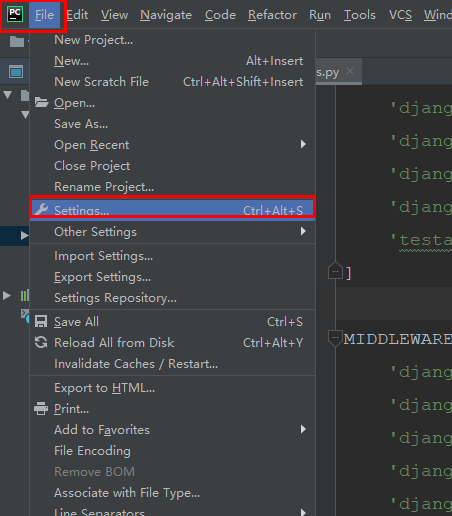Image resolution: width=452 pixels, height=516 pixels.
Task: Click the printer icon beside Print
Action: (x=41, y=409)
